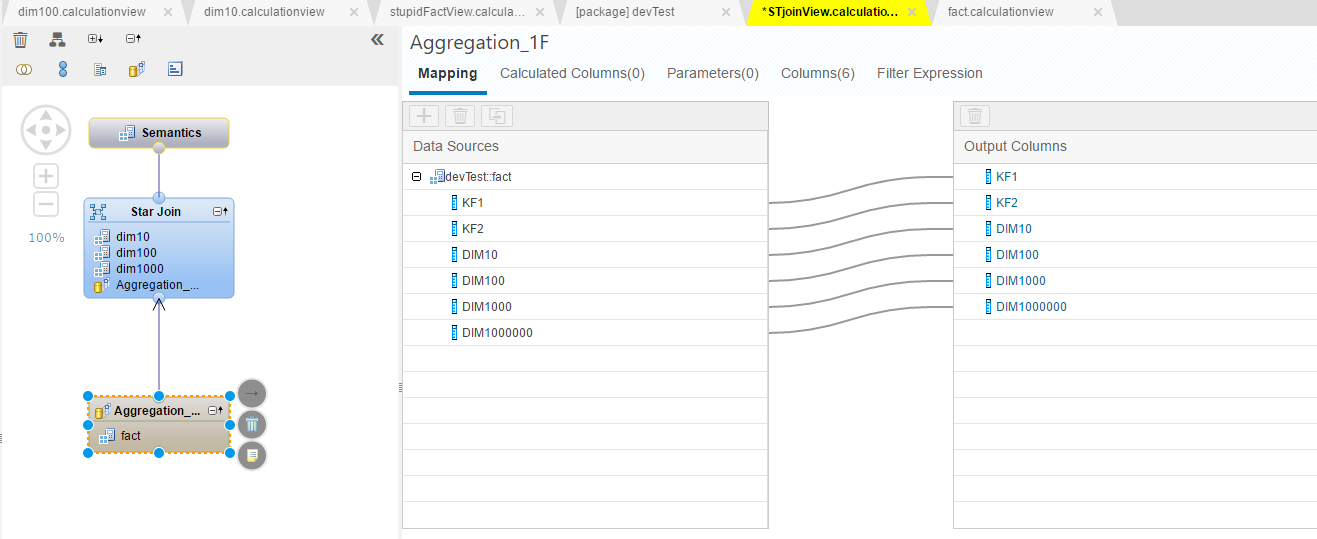Click the auto layout hierarchy icon
The width and height of the screenshot is (1317, 539).
pyautogui.click(x=57, y=40)
